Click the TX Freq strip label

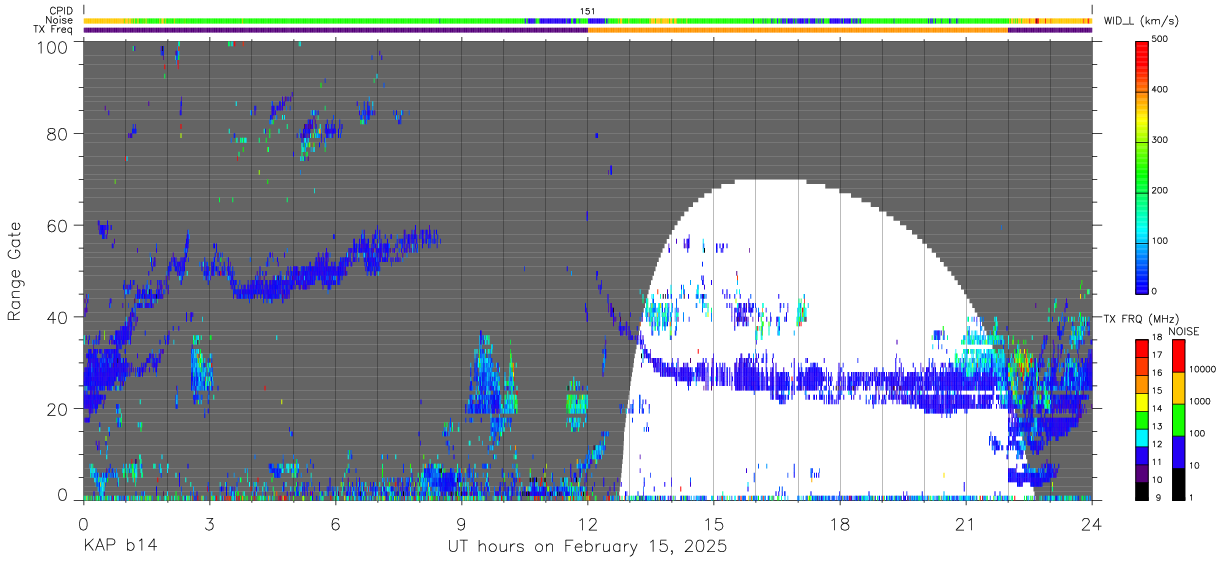(x=54, y=29)
